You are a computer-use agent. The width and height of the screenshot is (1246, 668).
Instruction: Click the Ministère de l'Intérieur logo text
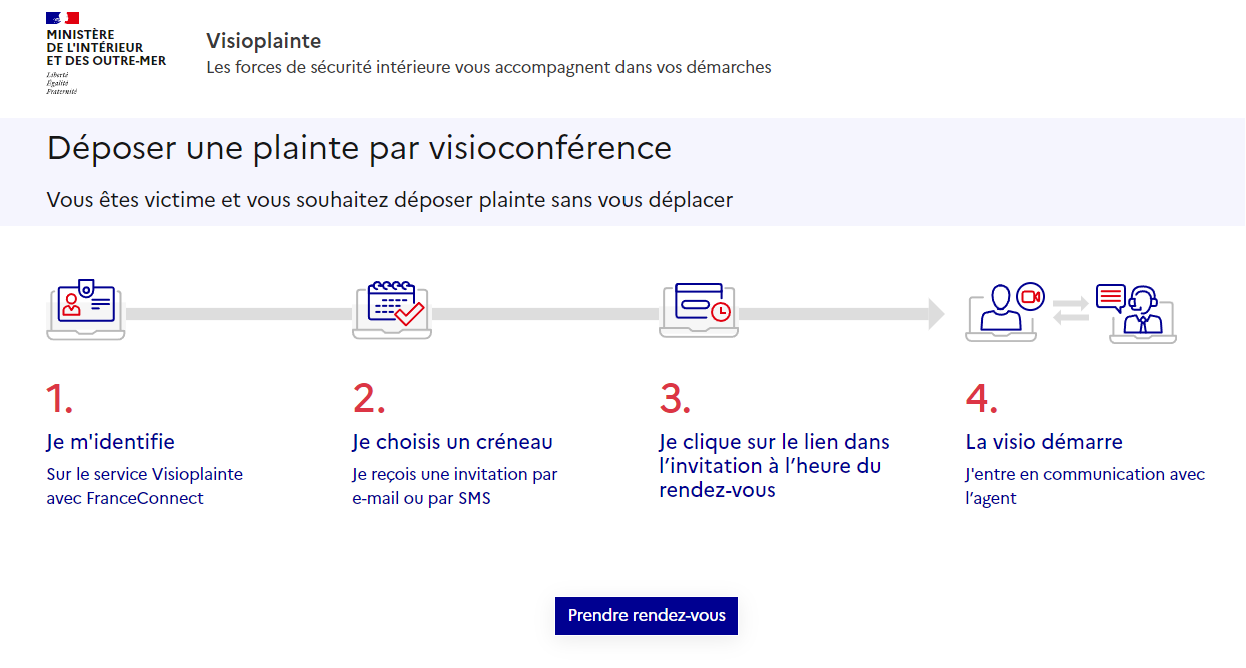pyautogui.click(x=106, y=47)
